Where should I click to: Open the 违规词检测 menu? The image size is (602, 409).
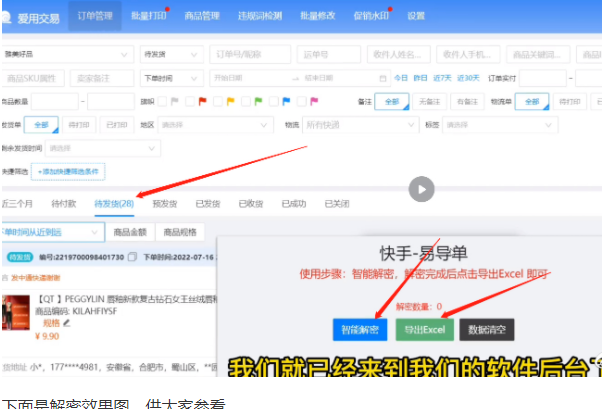(x=260, y=16)
